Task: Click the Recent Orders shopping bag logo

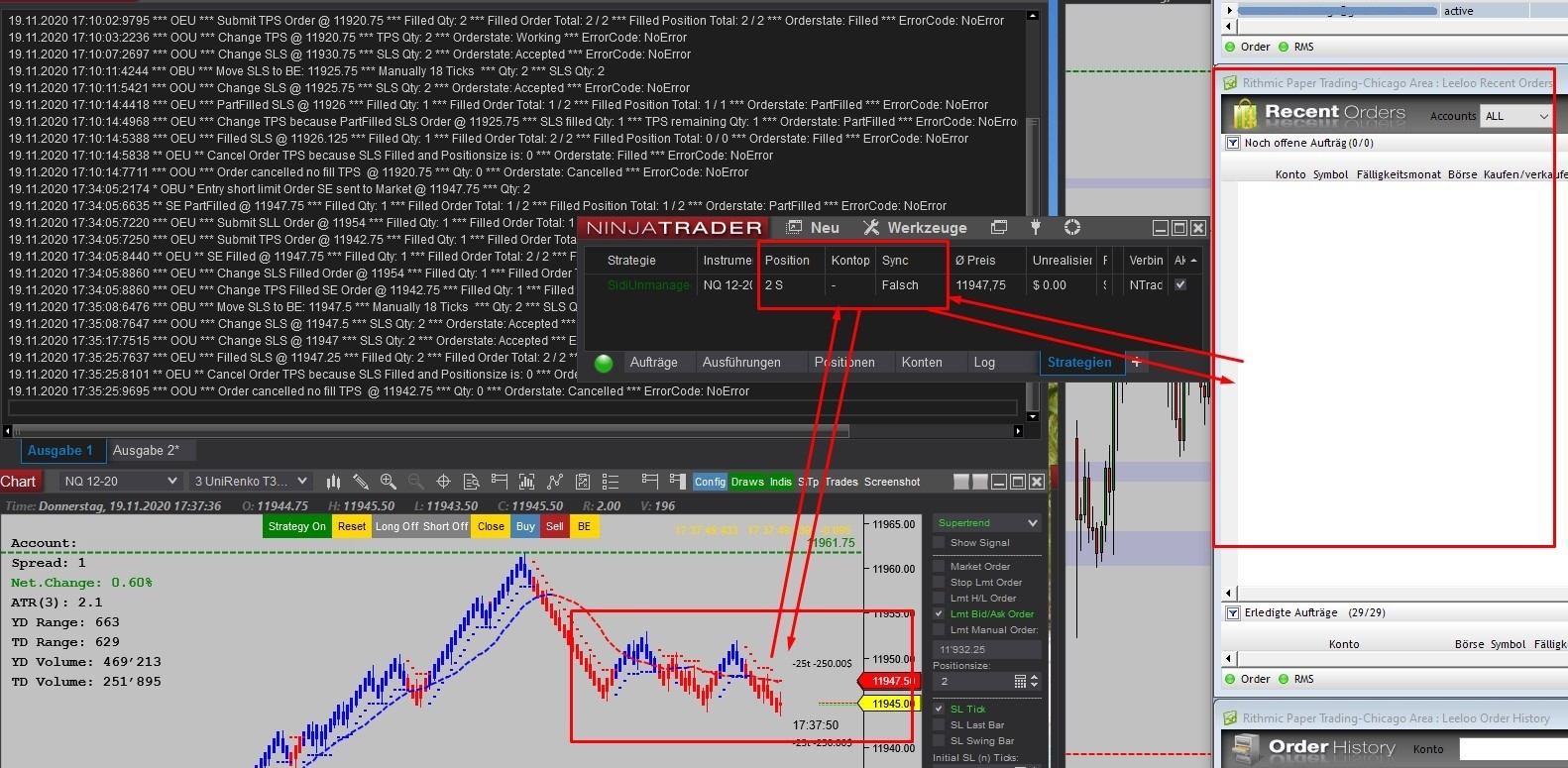Action: click(1245, 115)
